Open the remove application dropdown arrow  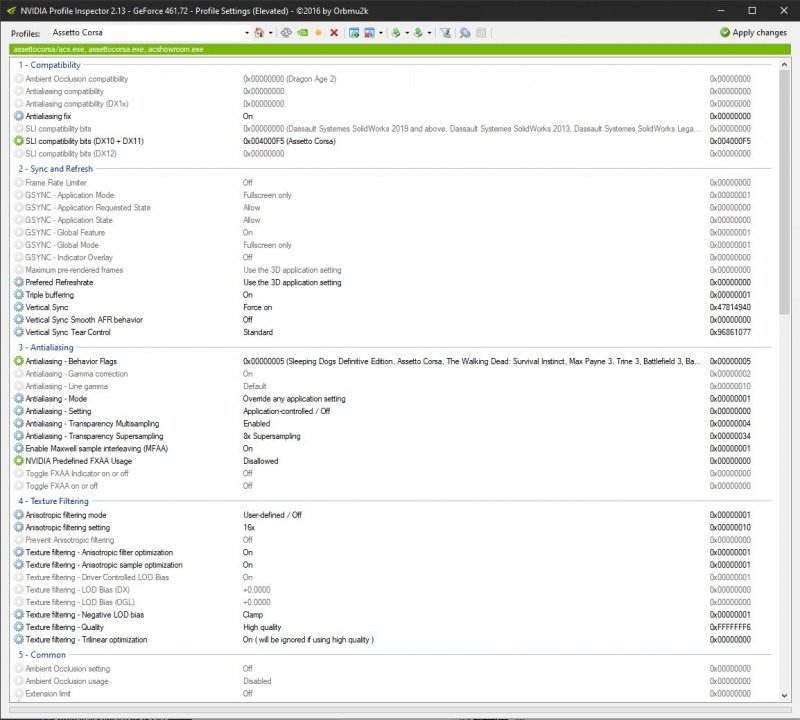coord(381,33)
